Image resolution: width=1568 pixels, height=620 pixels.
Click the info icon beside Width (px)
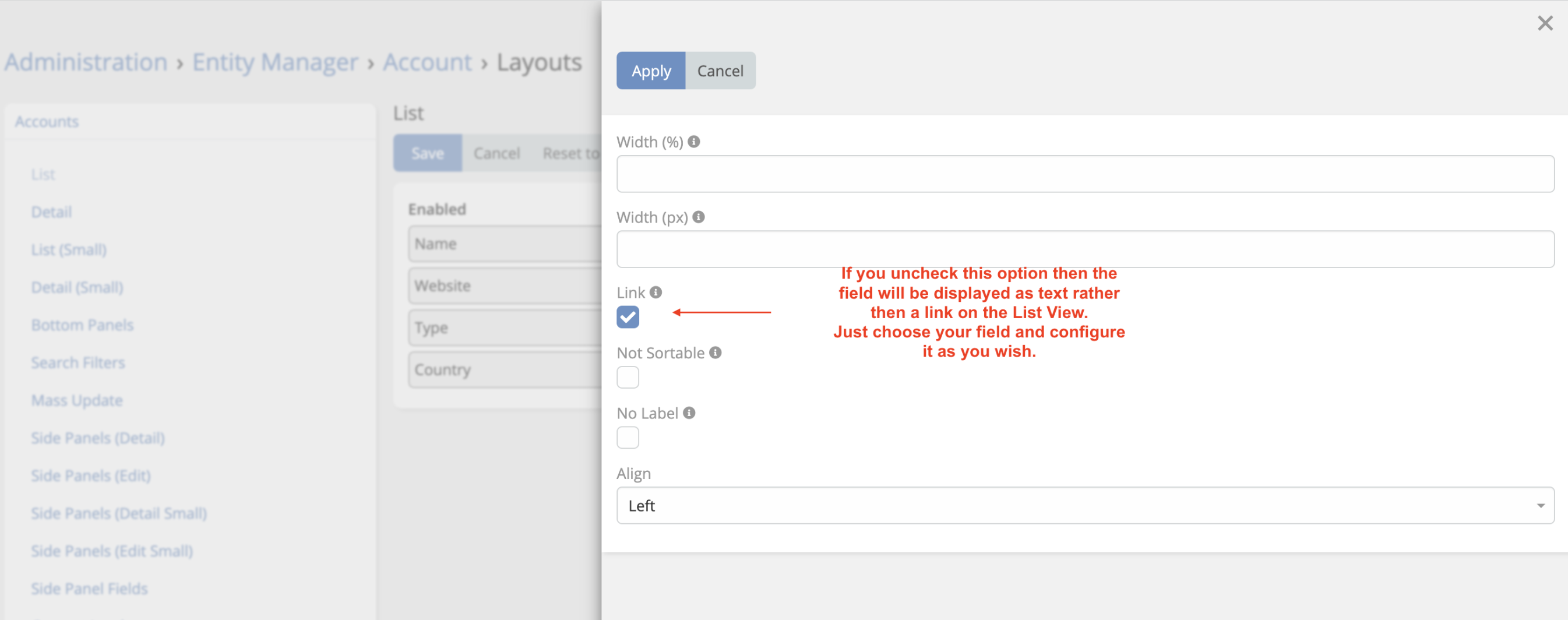(698, 217)
